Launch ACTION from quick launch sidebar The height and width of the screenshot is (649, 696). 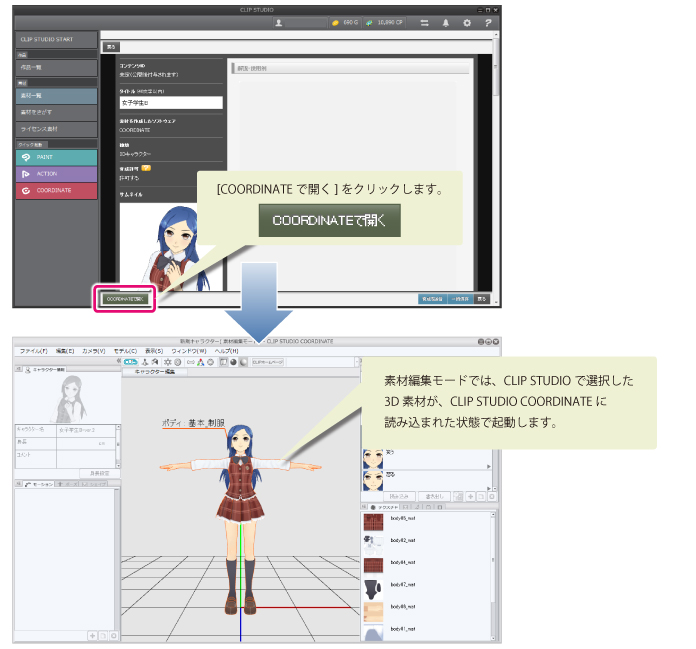pos(56,174)
